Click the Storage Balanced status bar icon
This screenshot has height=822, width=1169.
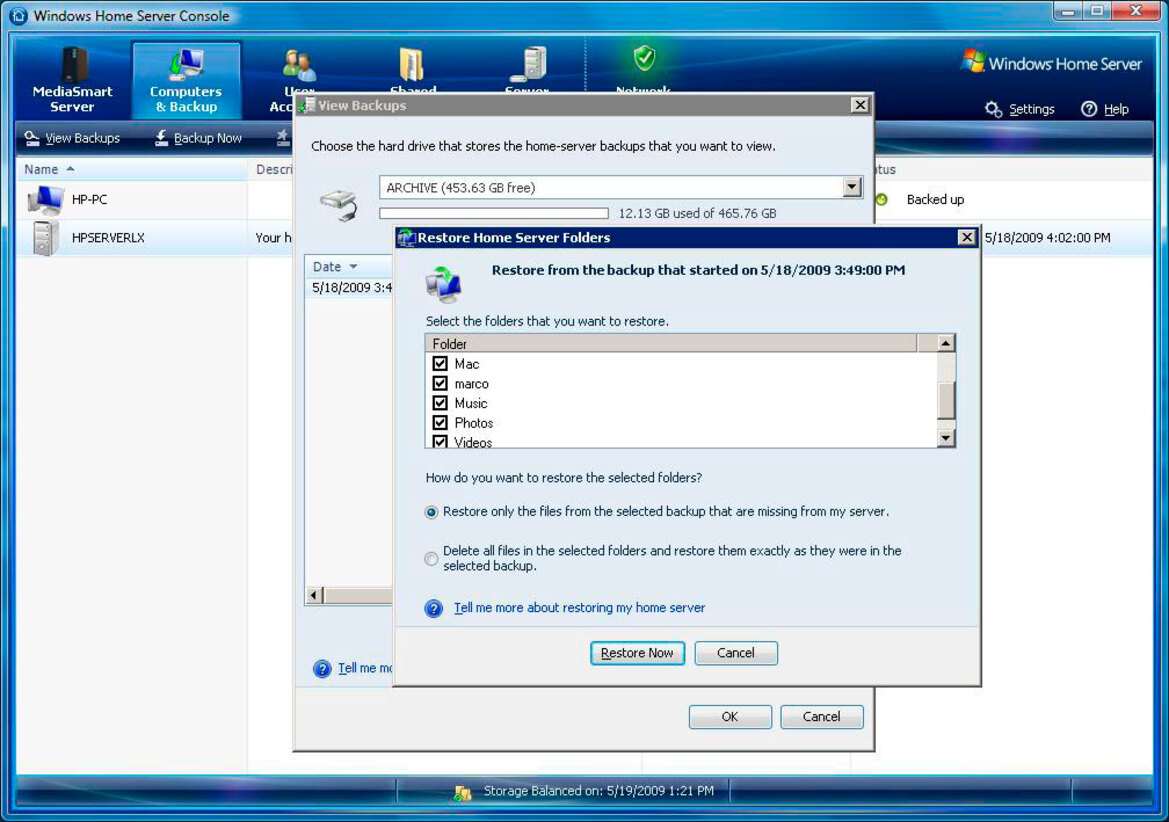(x=462, y=792)
